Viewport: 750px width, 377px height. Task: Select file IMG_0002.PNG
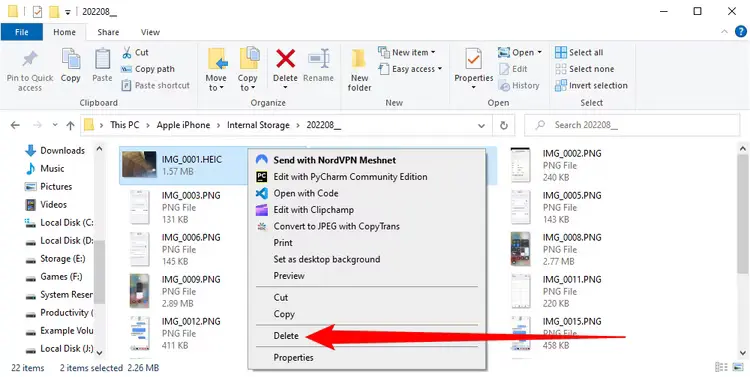(x=556, y=166)
